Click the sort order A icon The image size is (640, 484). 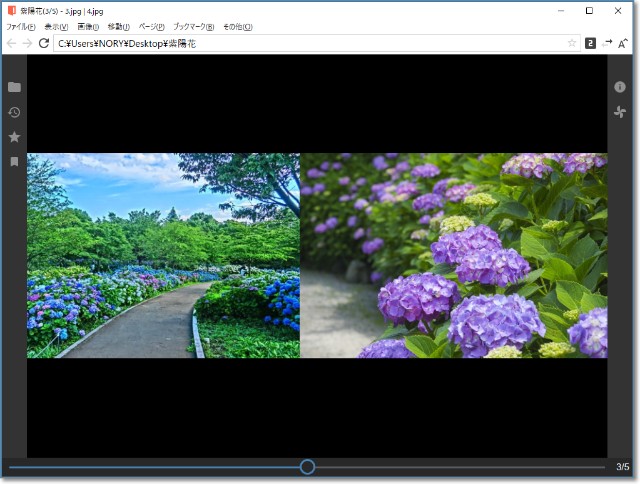[623, 44]
